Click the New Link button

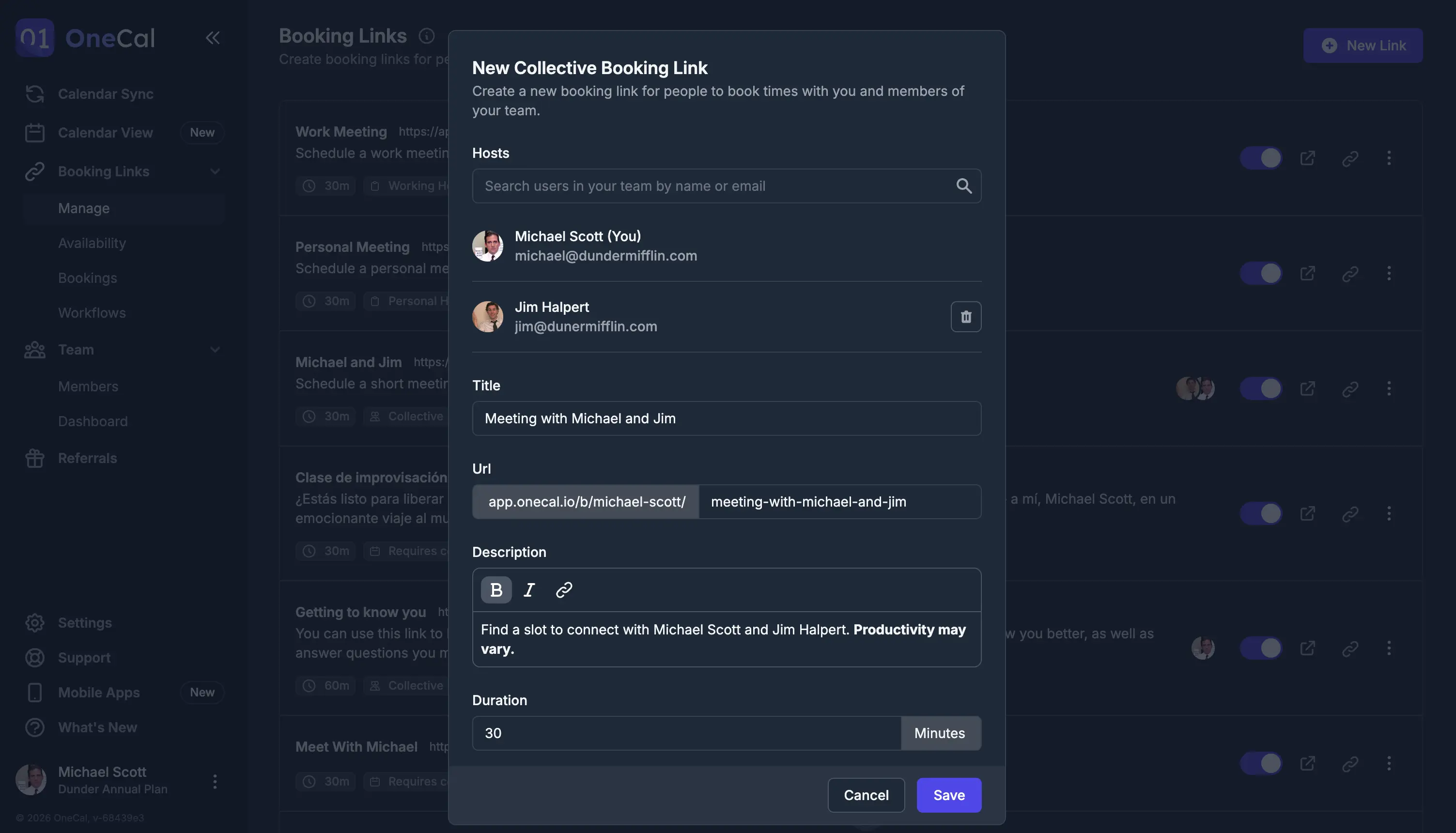(1363, 46)
